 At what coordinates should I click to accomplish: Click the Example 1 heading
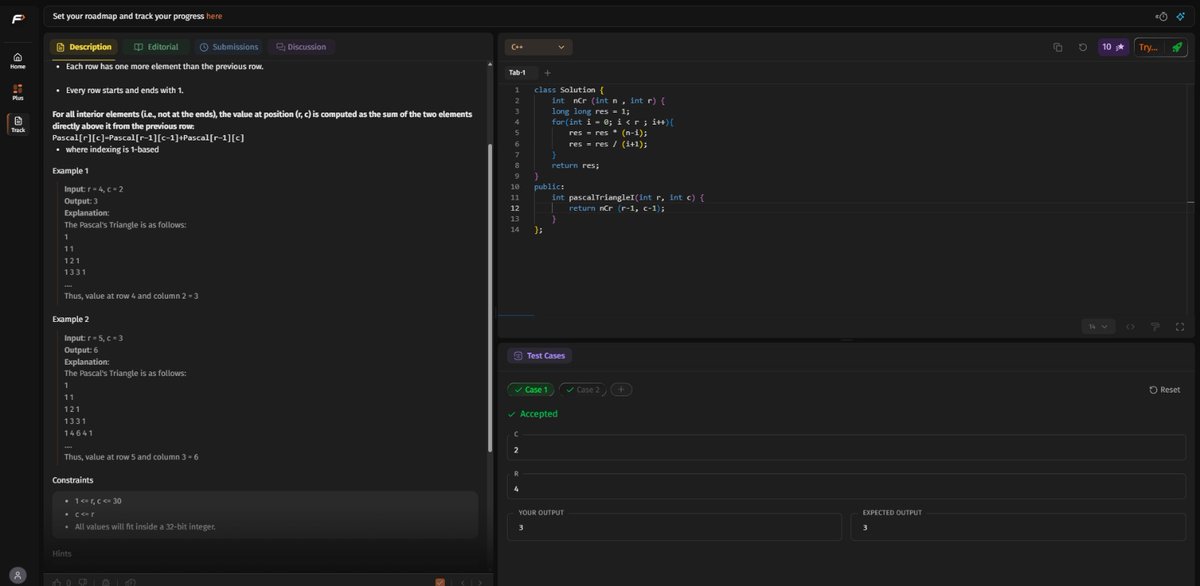(x=70, y=171)
